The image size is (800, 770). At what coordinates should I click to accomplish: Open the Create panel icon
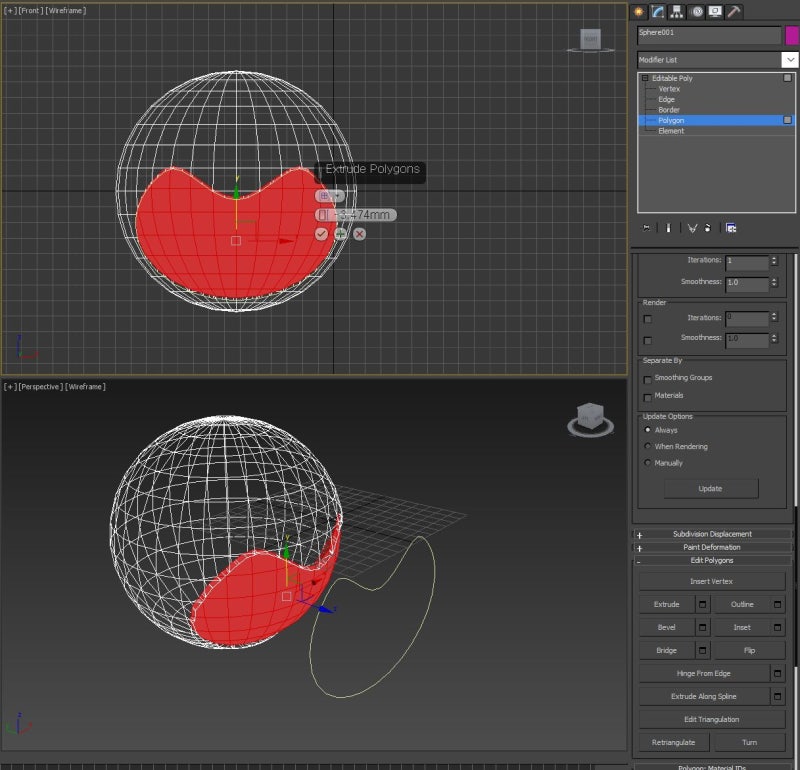tap(638, 11)
